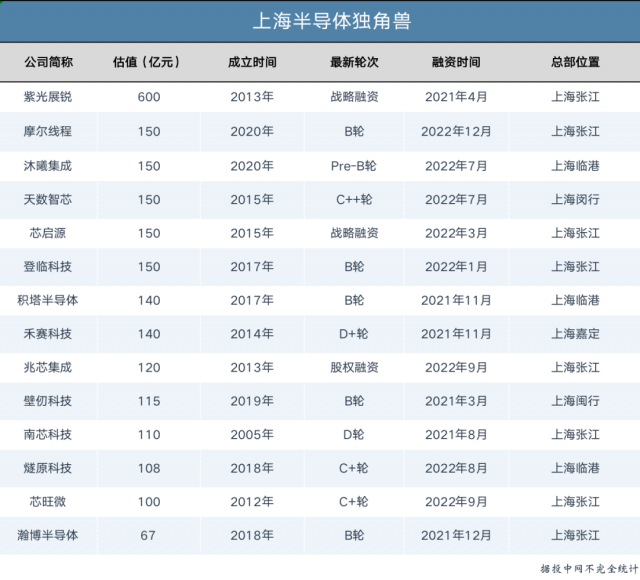Click founding year 2014年 for 禾赛科技
The image size is (640, 580).
click(x=252, y=334)
